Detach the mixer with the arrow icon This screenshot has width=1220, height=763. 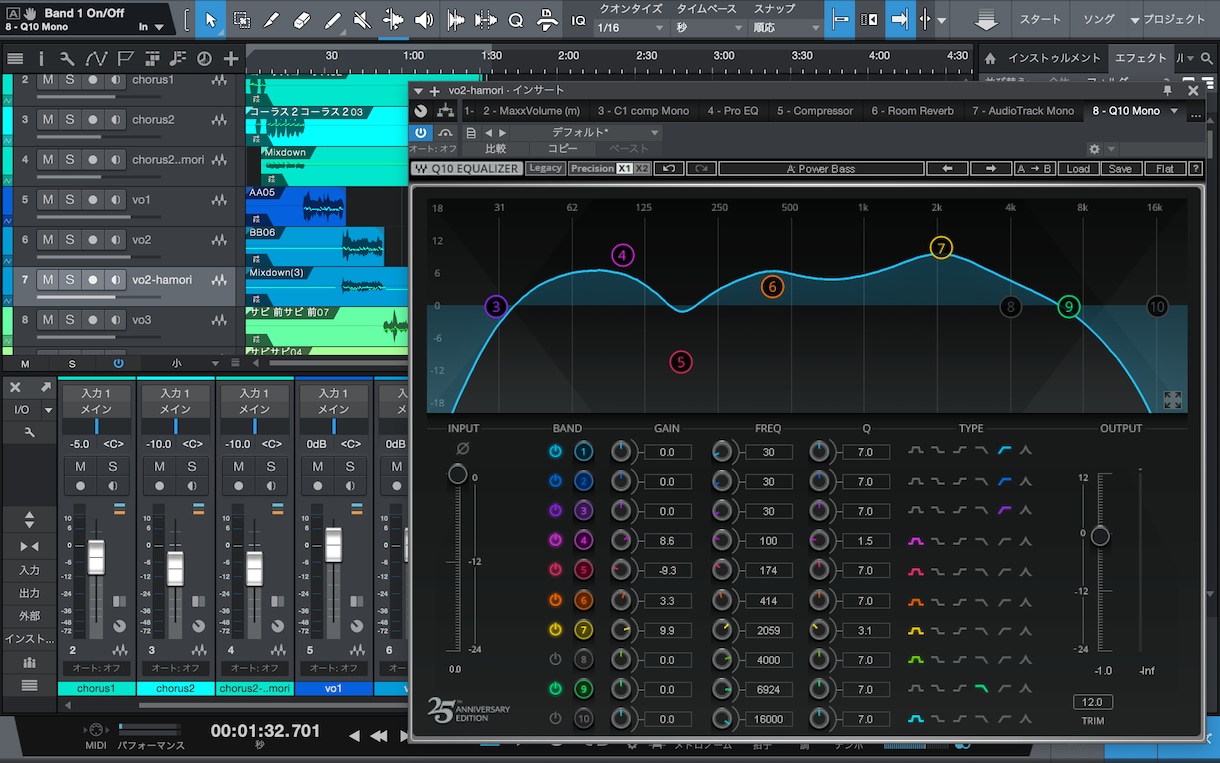[46, 387]
